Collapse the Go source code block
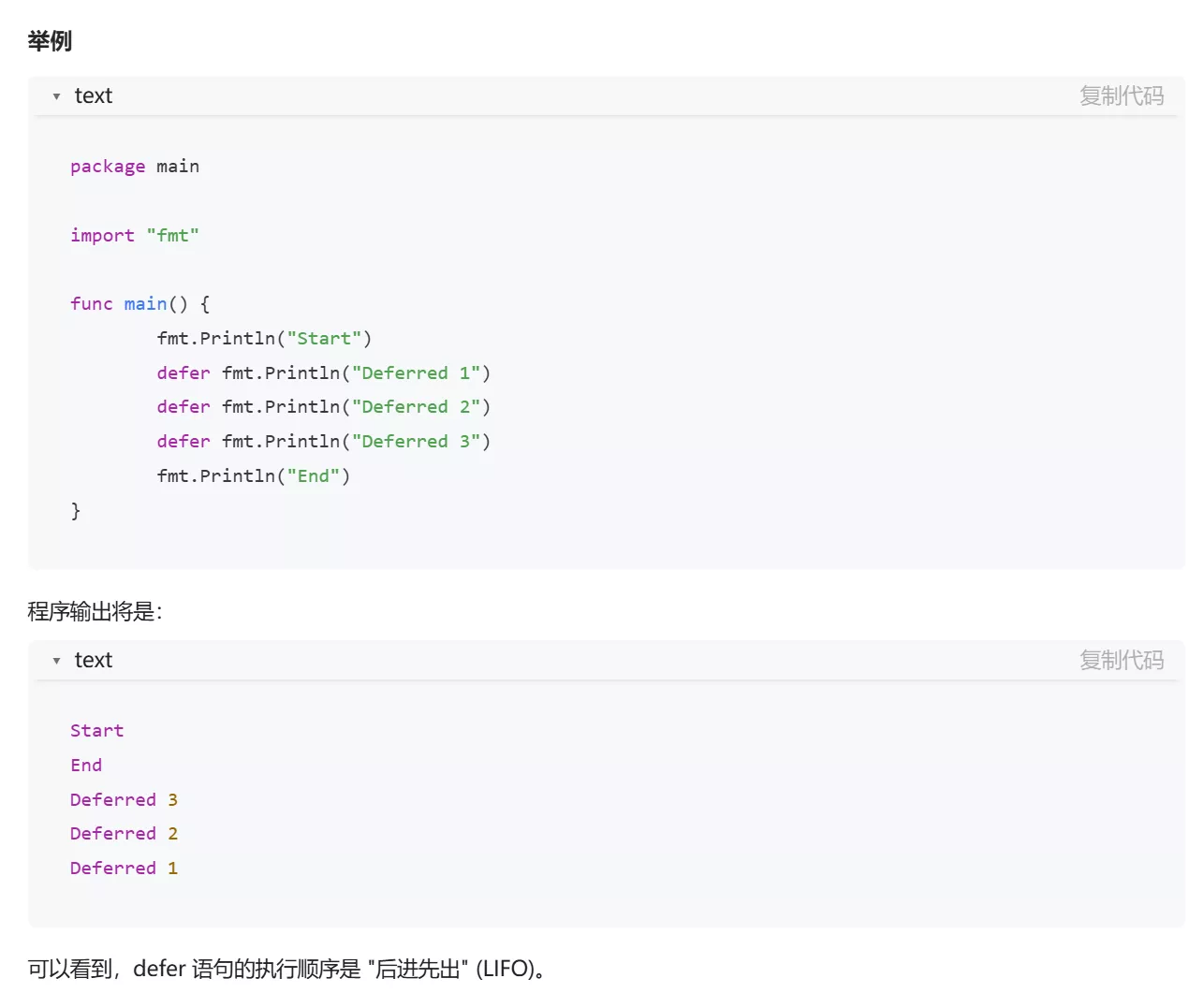 pyautogui.click(x=56, y=96)
